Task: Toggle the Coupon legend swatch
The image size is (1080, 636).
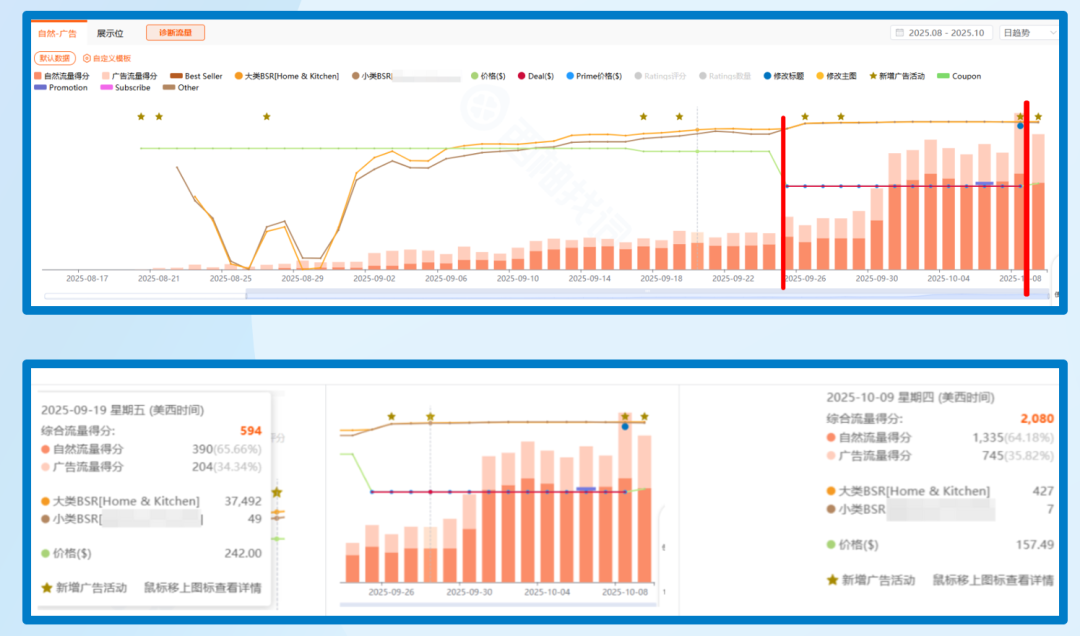Action: coord(943,76)
